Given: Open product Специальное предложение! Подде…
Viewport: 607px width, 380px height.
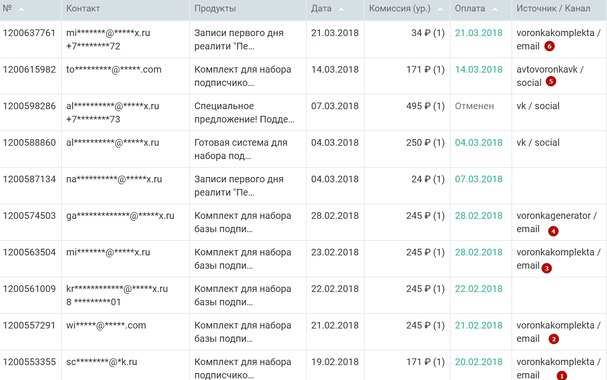Looking at the screenshot, I should click(244, 113).
